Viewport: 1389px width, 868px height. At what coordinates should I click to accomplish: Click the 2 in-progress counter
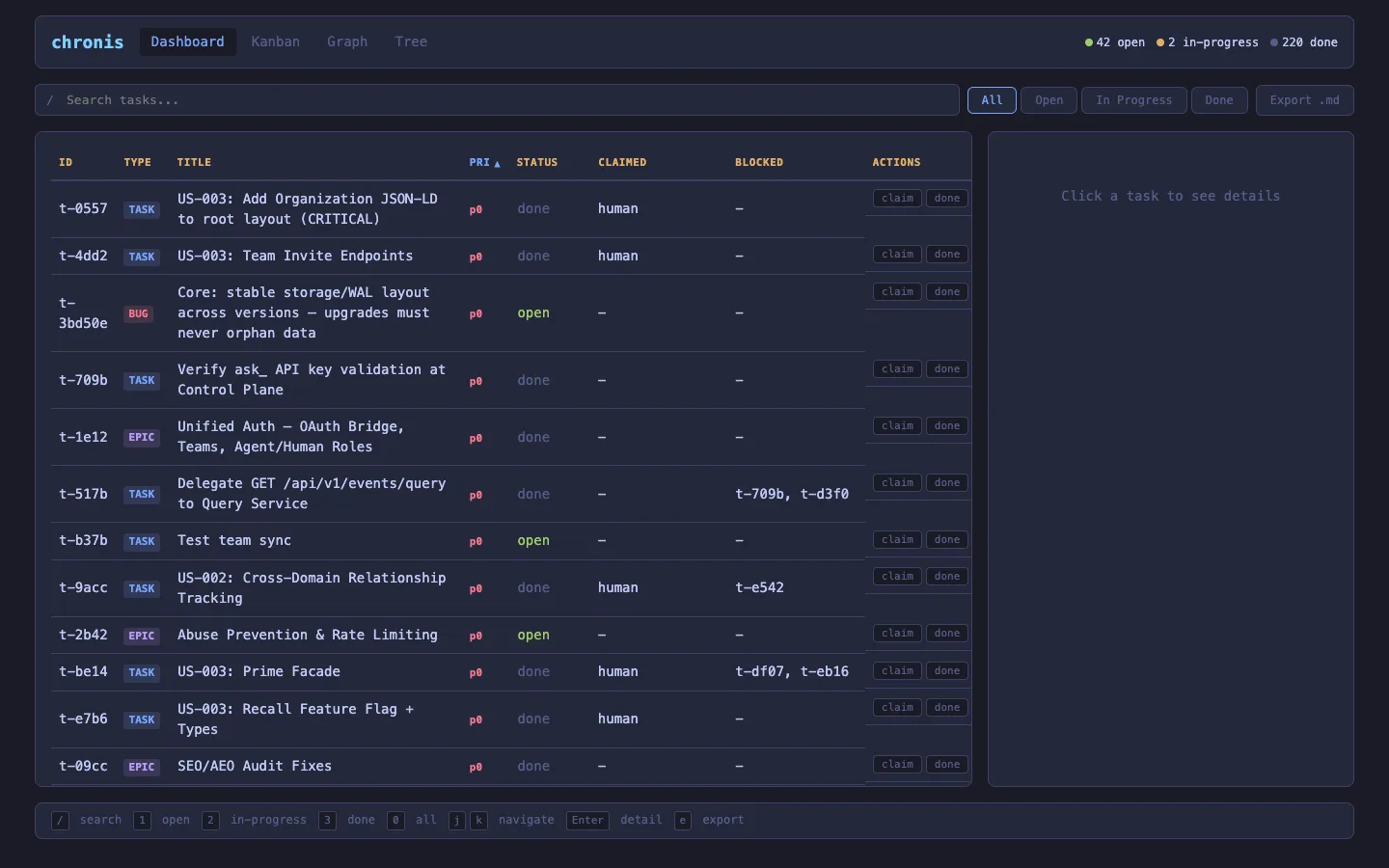pos(1207,42)
